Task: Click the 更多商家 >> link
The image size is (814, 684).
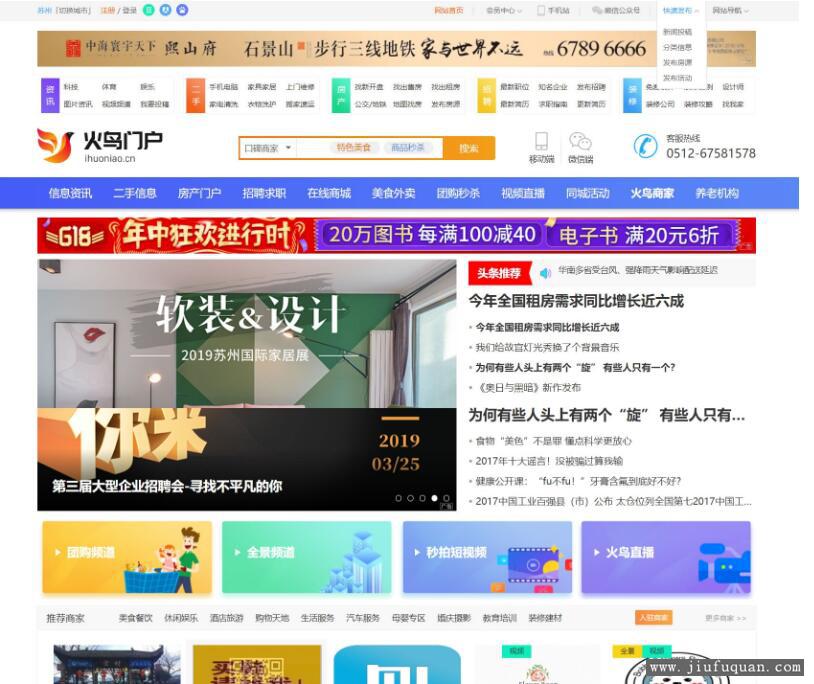Action: point(725,618)
